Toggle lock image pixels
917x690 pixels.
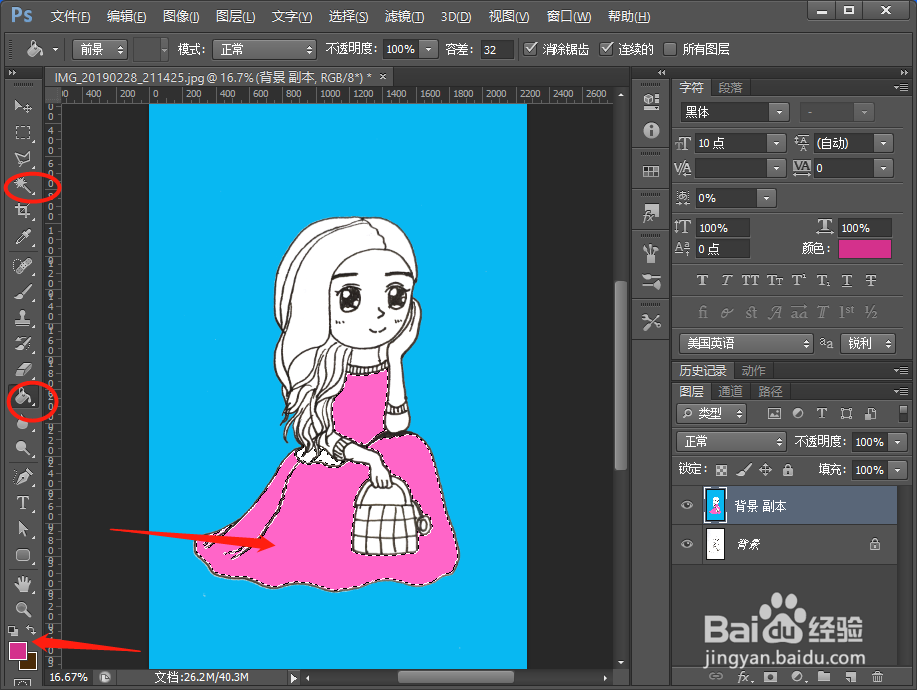[744, 470]
